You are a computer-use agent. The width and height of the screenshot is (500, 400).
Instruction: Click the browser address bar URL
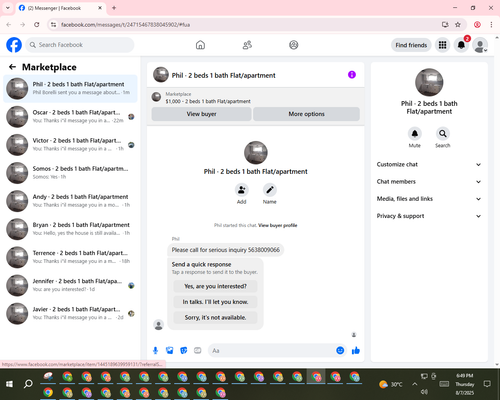tap(125, 25)
